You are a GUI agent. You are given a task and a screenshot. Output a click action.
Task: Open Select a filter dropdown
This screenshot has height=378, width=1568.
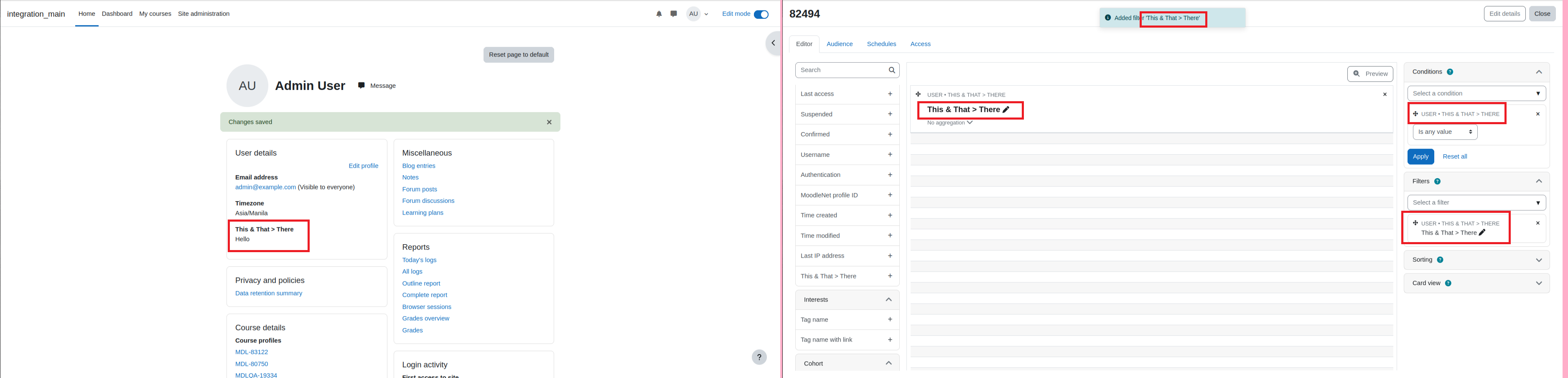click(1476, 203)
